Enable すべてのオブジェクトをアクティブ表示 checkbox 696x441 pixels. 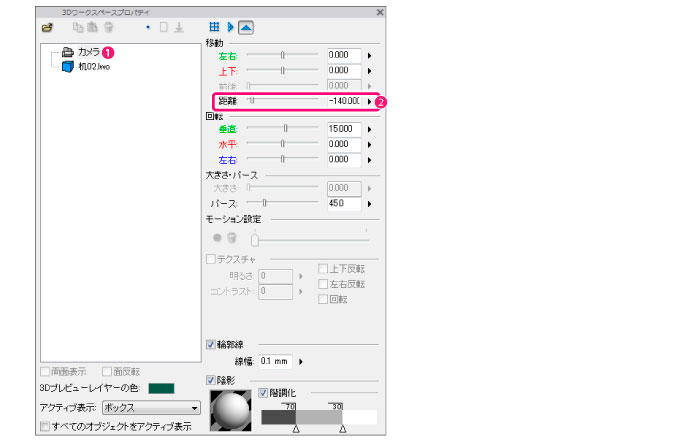pyautogui.click(x=45, y=426)
